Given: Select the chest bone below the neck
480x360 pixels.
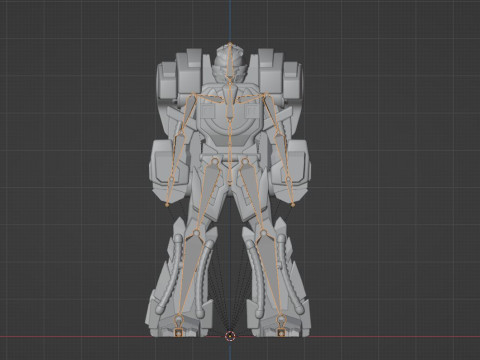Looking at the screenshot, I should [x=230, y=101].
